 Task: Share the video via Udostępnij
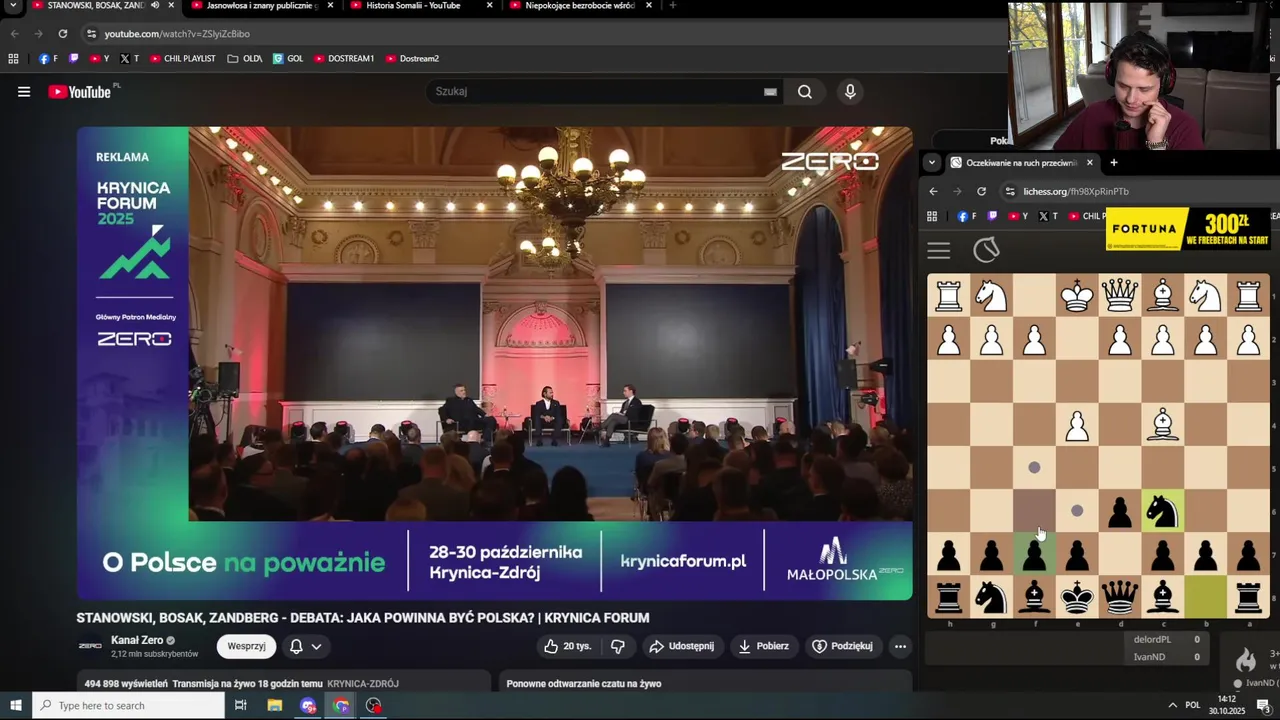[x=681, y=646]
